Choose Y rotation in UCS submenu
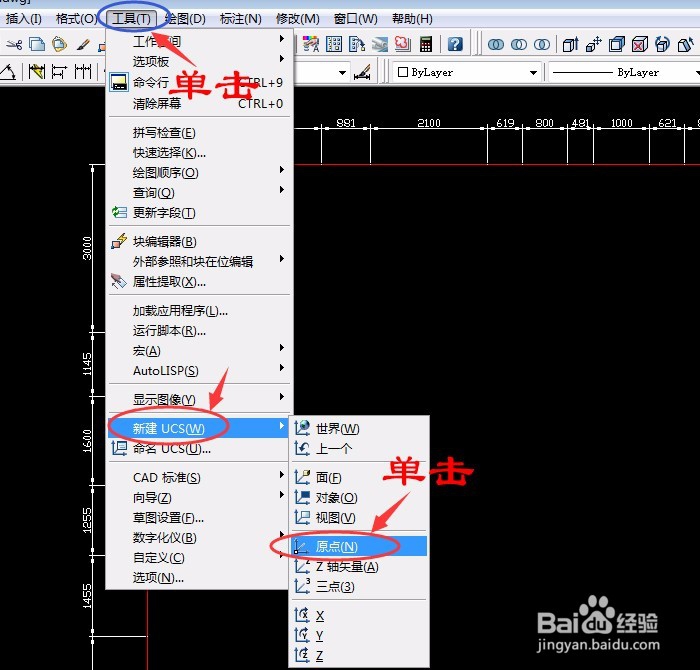 359,635
